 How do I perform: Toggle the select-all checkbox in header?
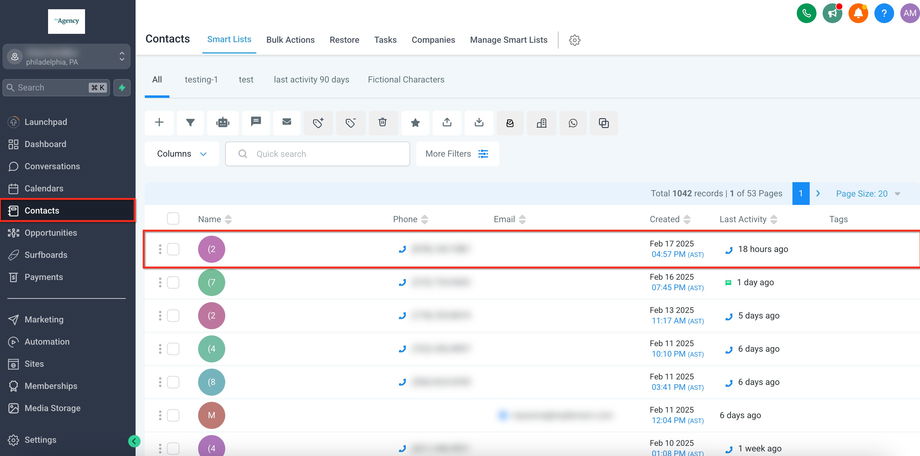pyautogui.click(x=173, y=219)
